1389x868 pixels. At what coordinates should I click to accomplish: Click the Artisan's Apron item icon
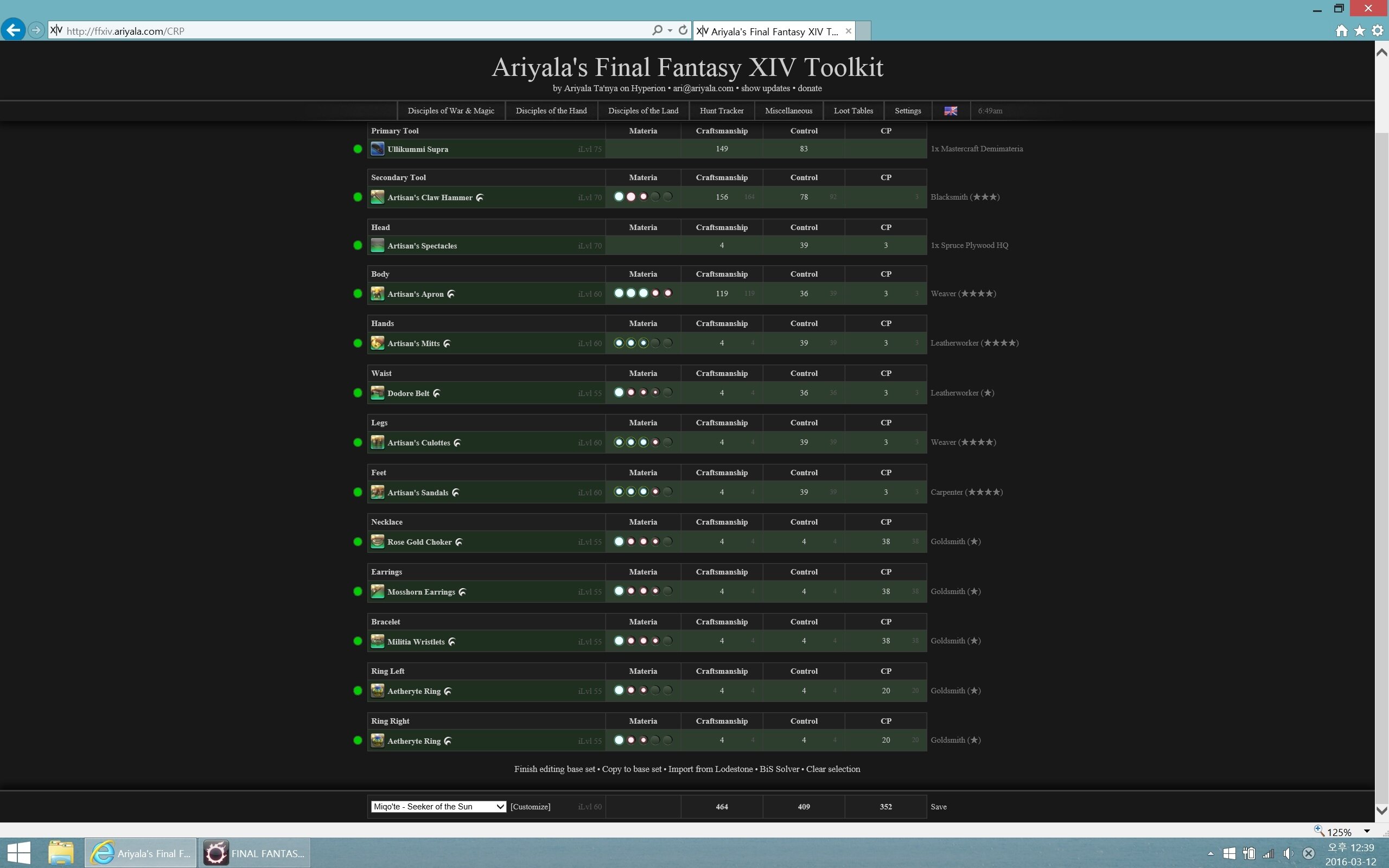377,293
